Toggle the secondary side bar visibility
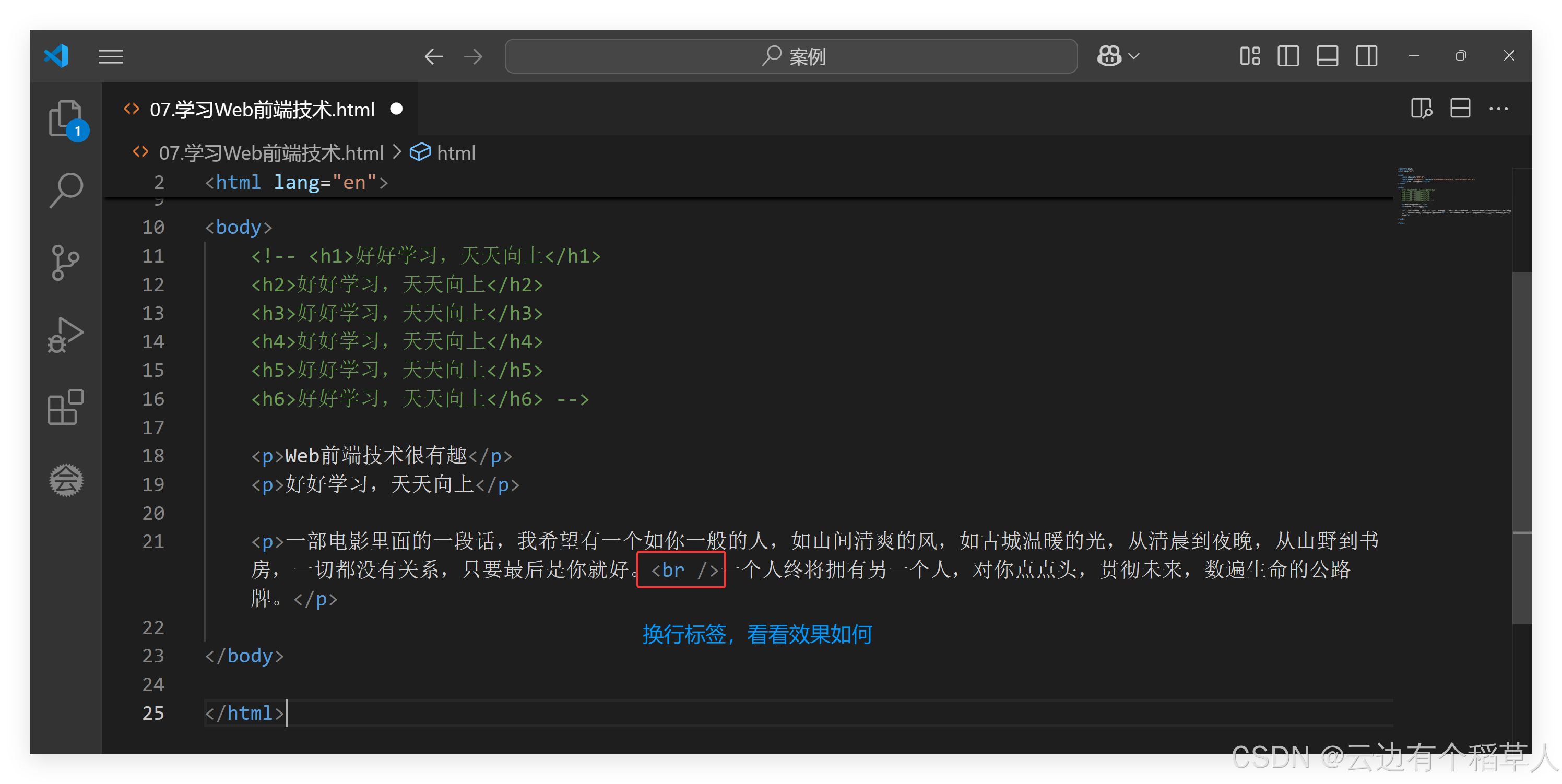Viewport: 1562px width, 784px height. 1367,56
